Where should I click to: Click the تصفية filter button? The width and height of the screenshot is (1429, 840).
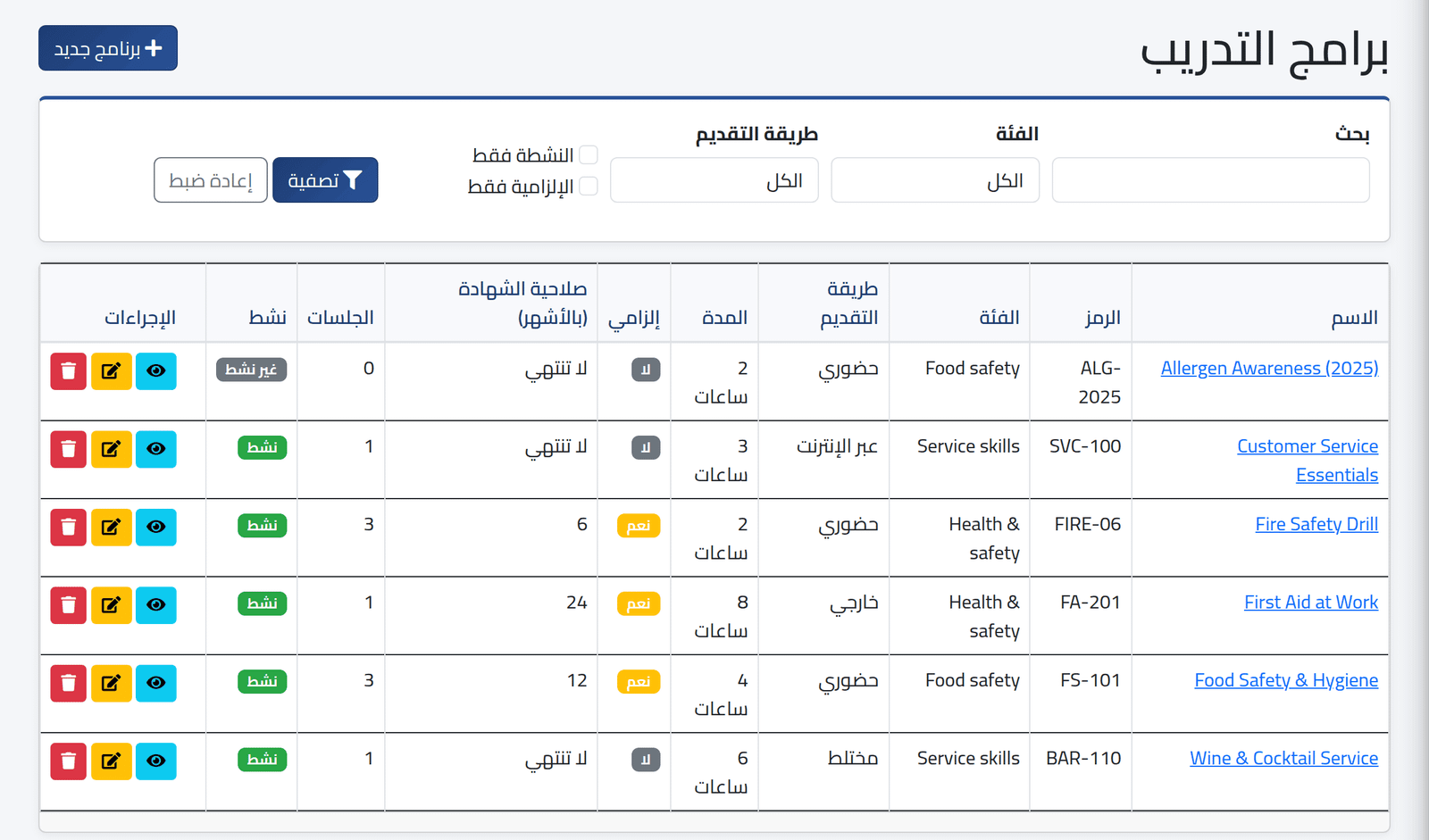(325, 180)
